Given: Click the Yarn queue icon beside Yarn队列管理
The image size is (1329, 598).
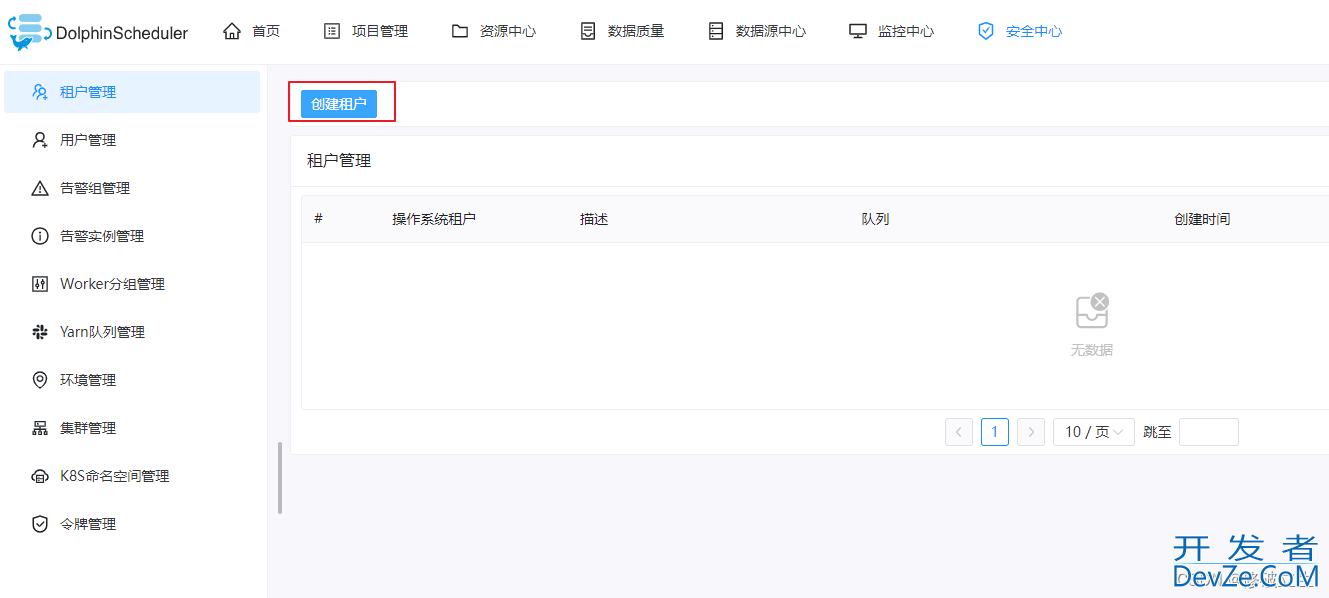Looking at the screenshot, I should coord(40,332).
